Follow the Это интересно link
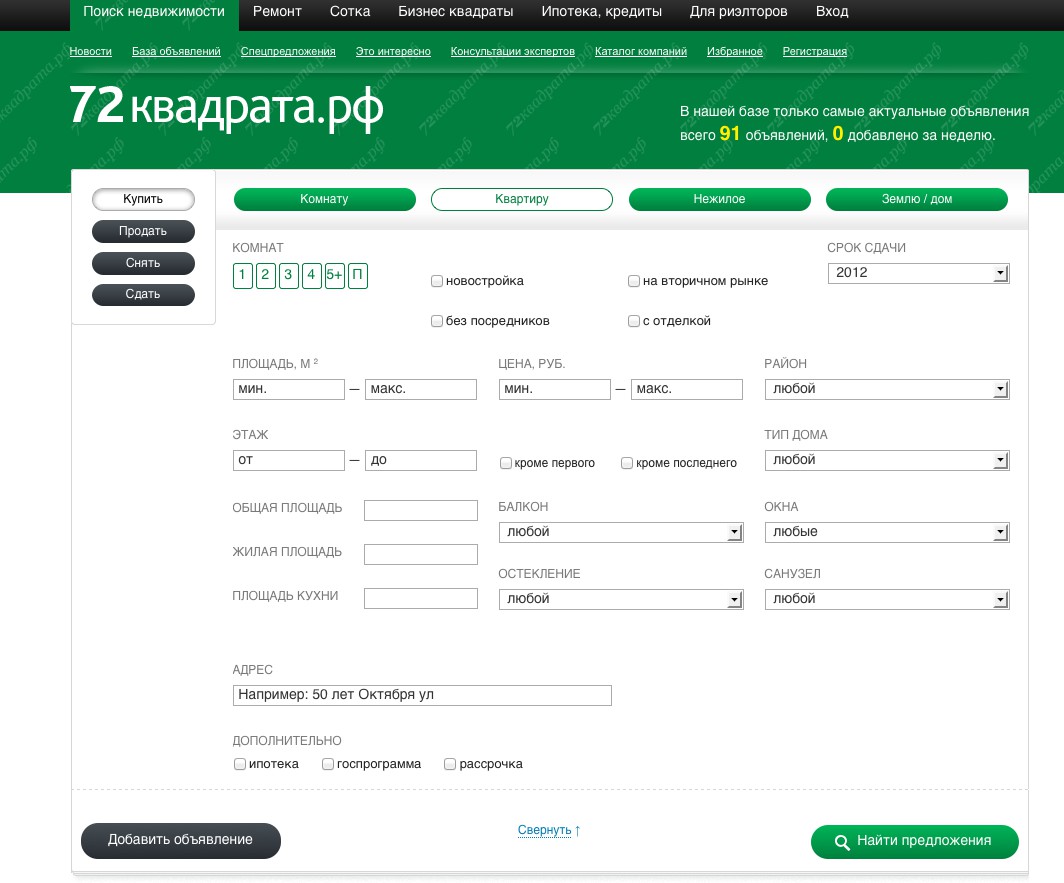This screenshot has height=883, width=1064. point(393,52)
